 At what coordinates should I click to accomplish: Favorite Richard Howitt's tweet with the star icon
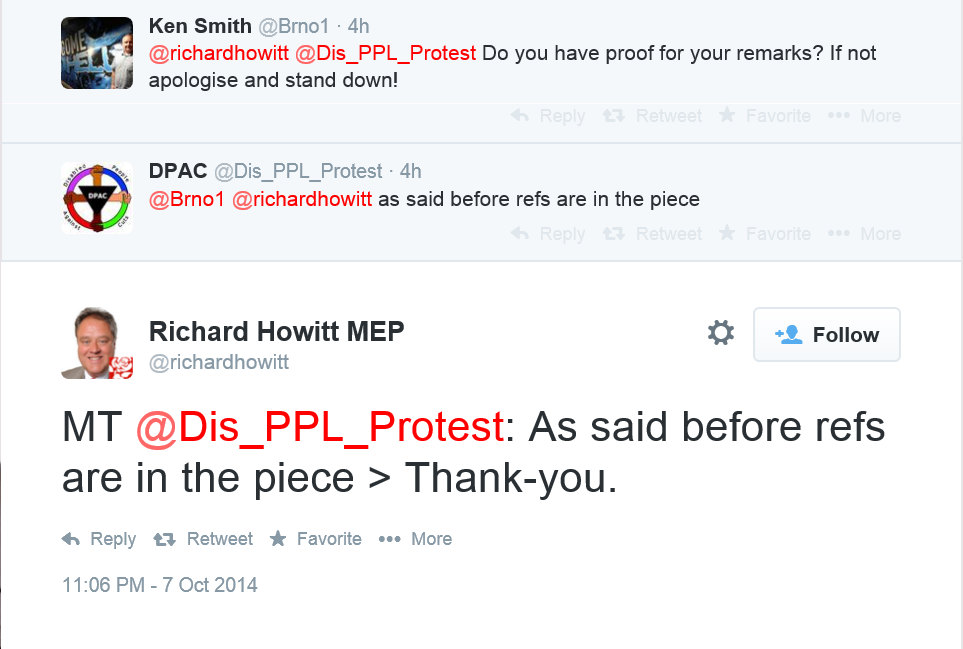coord(278,538)
